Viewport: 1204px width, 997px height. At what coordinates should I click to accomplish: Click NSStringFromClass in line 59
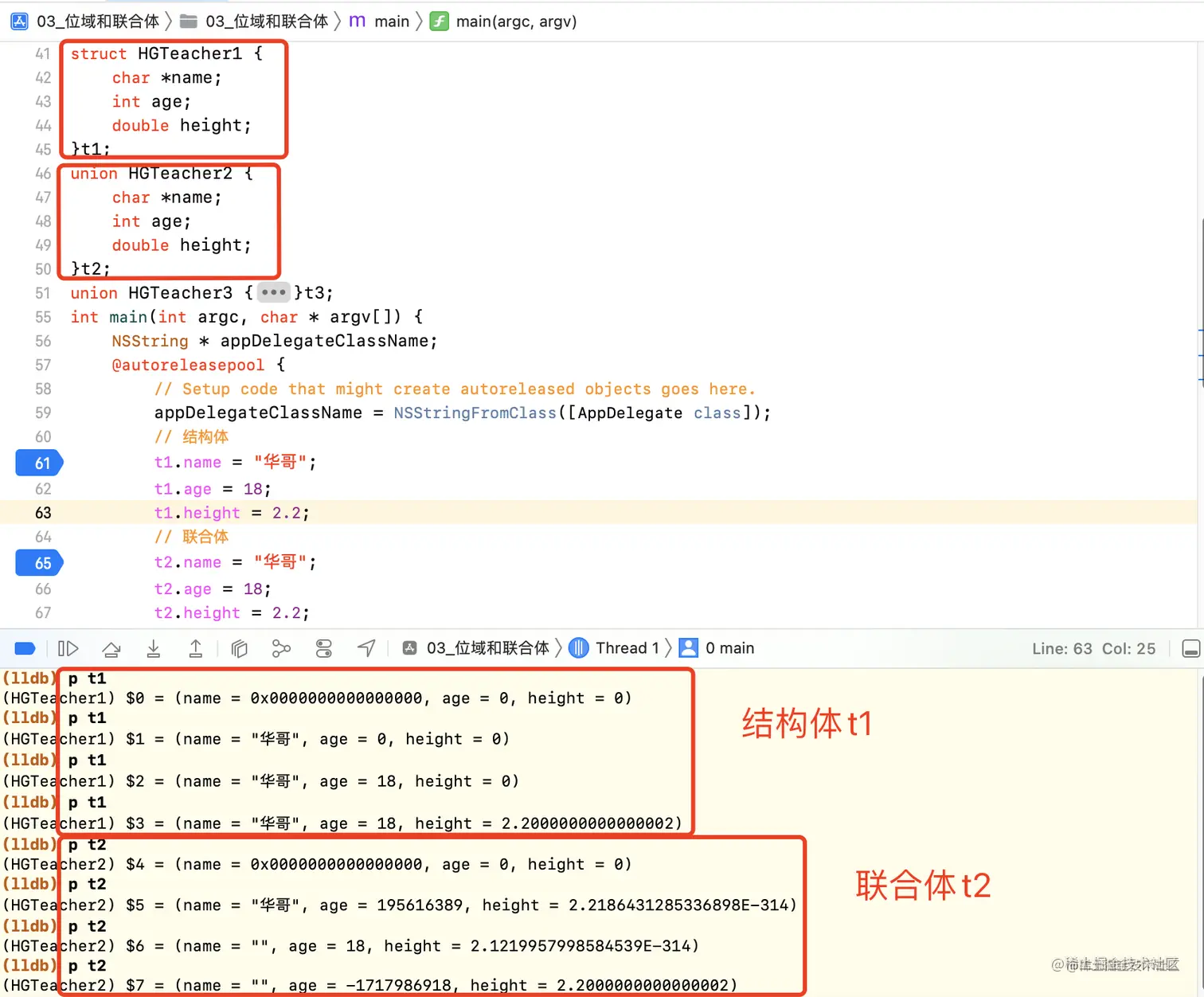tap(475, 412)
